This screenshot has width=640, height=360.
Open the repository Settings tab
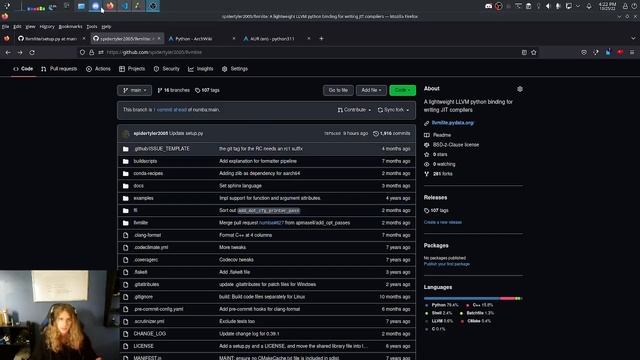pyautogui.click(x=235, y=69)
